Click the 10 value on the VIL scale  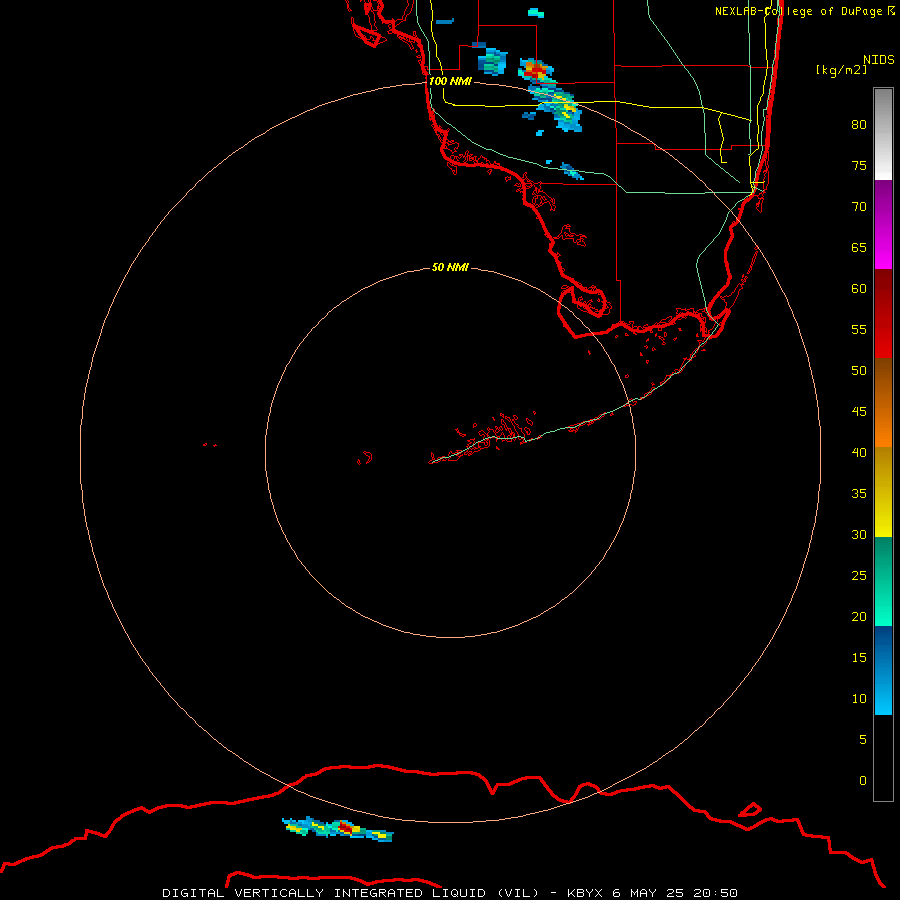click(x=859, y=699)
